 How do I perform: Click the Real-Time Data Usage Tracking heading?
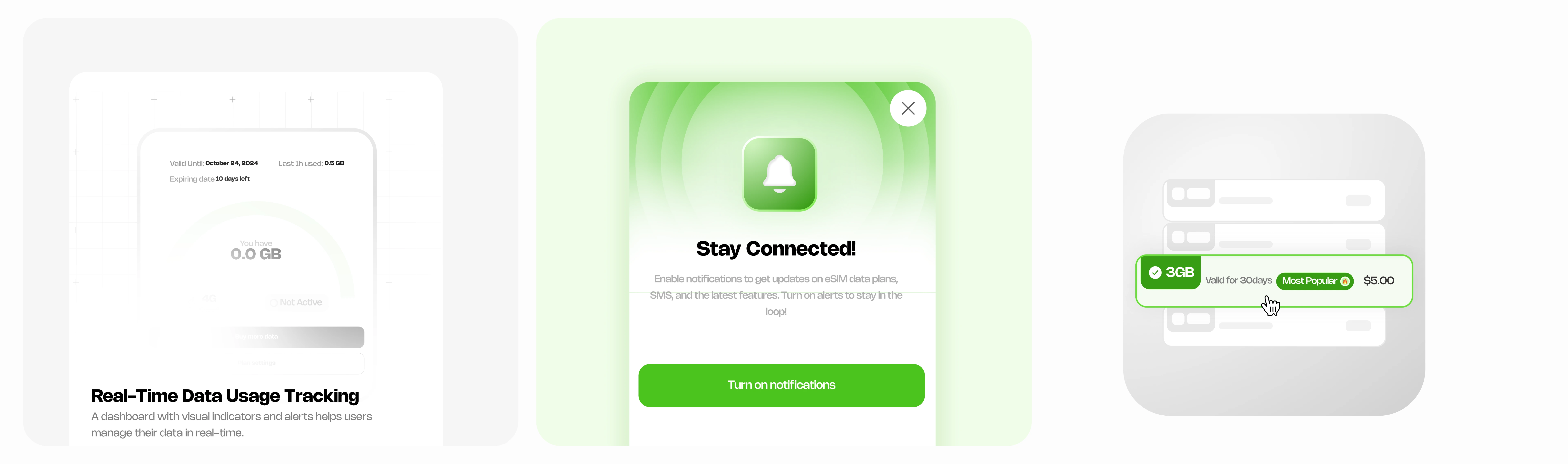pos(225,396)
